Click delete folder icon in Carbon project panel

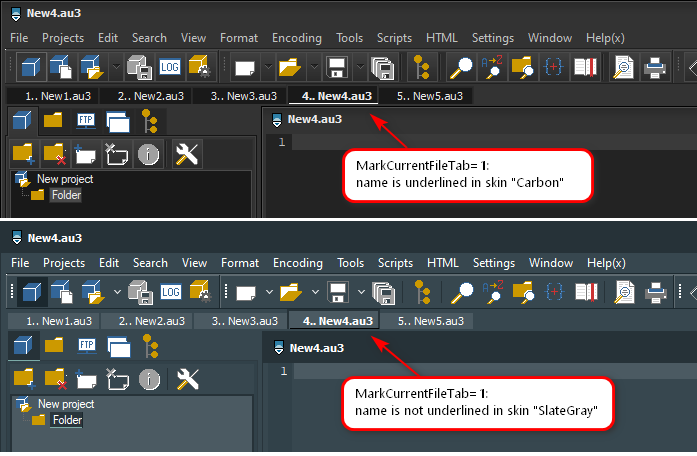click(x=54, y=154)
